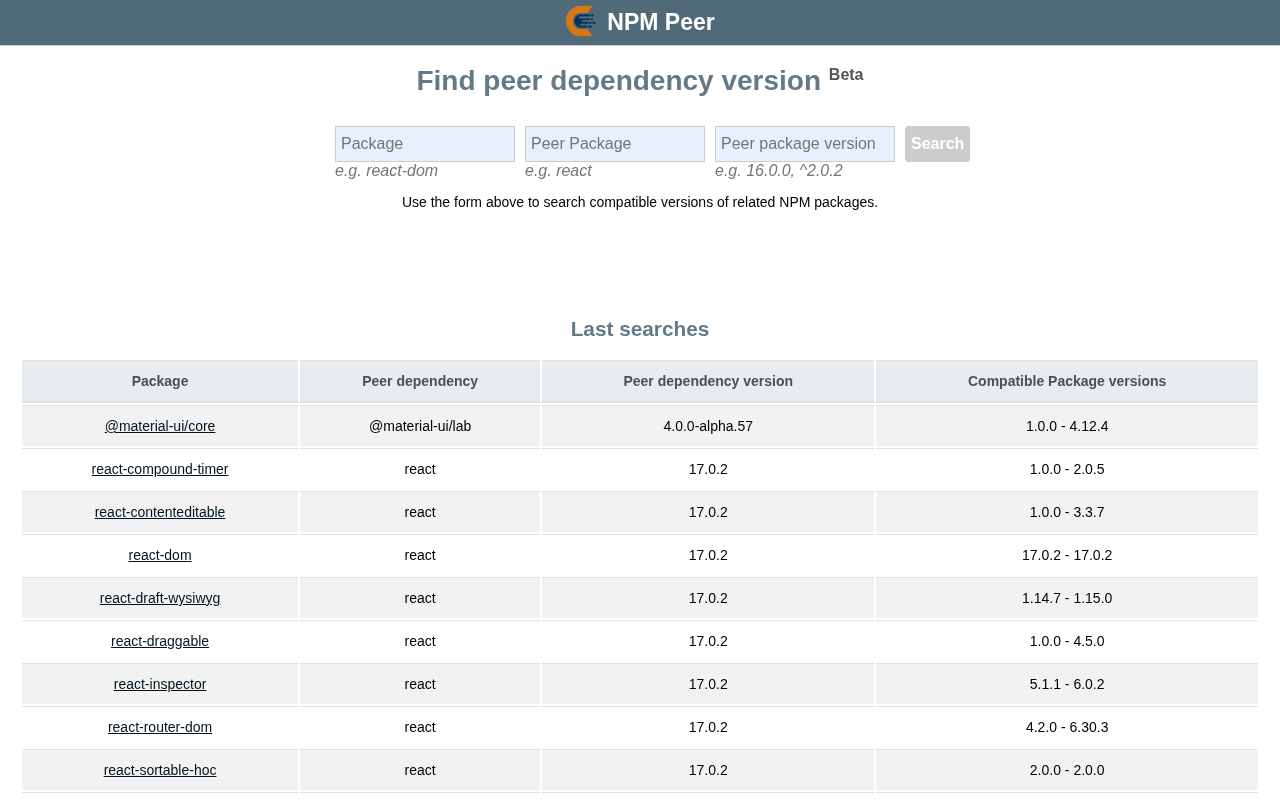Screen dimensions: 1280x800
Task: Open the react-compound-timer link
Action: pos(160,469)
